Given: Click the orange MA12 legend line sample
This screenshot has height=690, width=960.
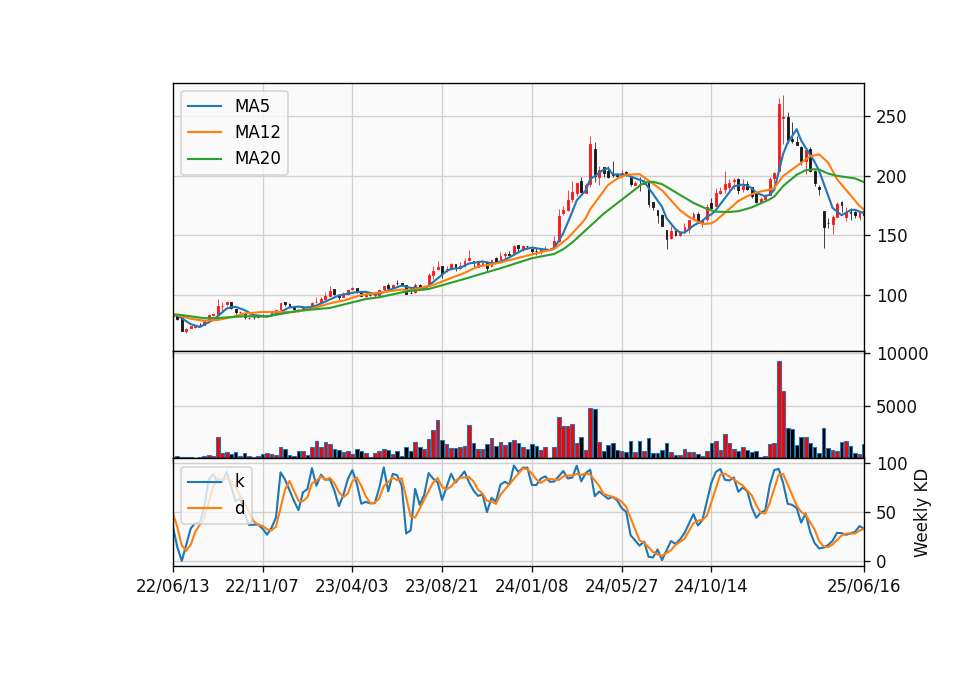Looking at the screenshot, I should [204, 132].
